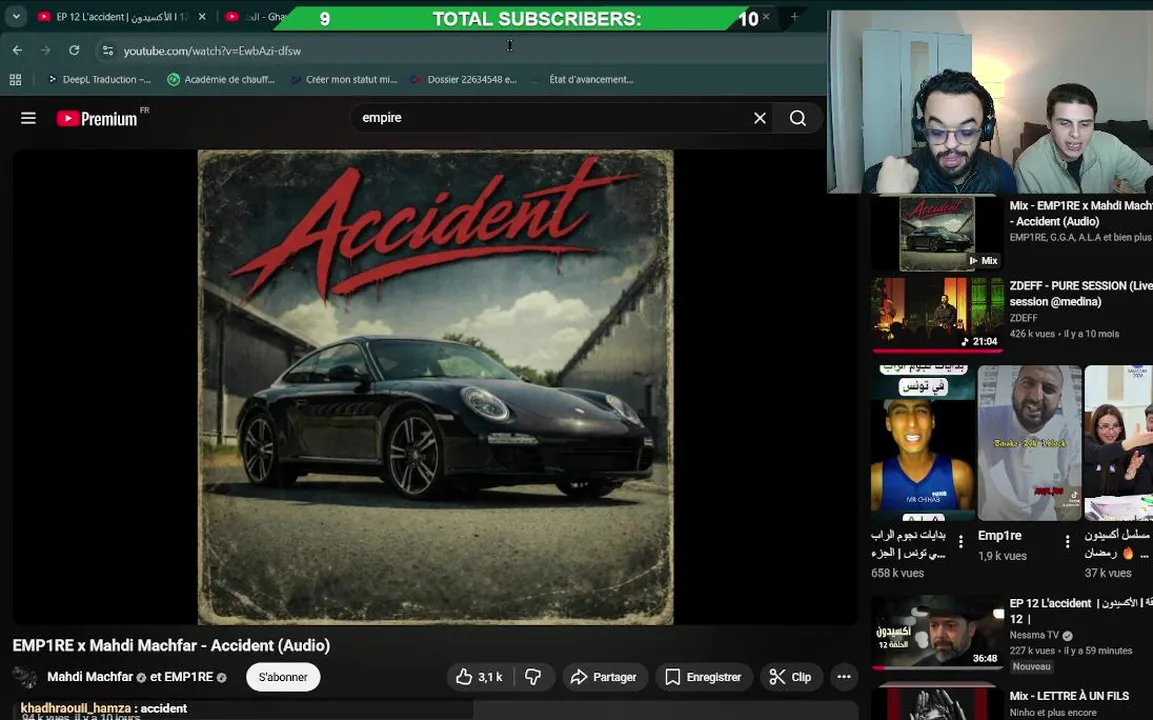Clear the search text with X icon
The image size is (1153, 720).
coord(760,118)
